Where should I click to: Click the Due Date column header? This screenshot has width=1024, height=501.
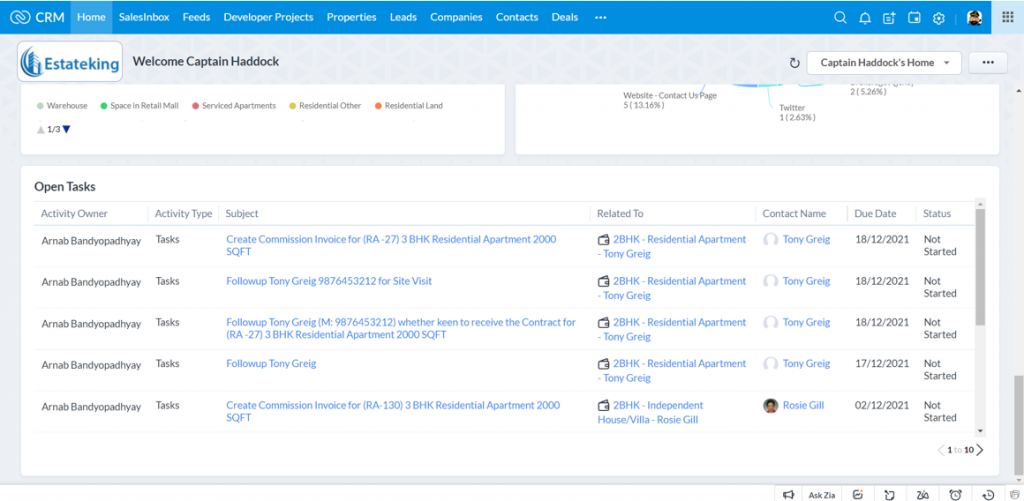pos(875,214)
